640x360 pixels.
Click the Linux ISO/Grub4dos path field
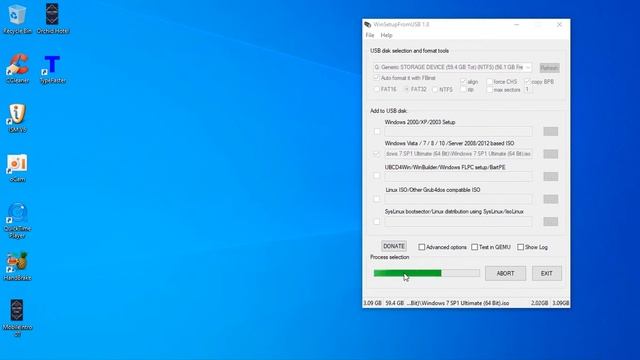click(458, 199)
